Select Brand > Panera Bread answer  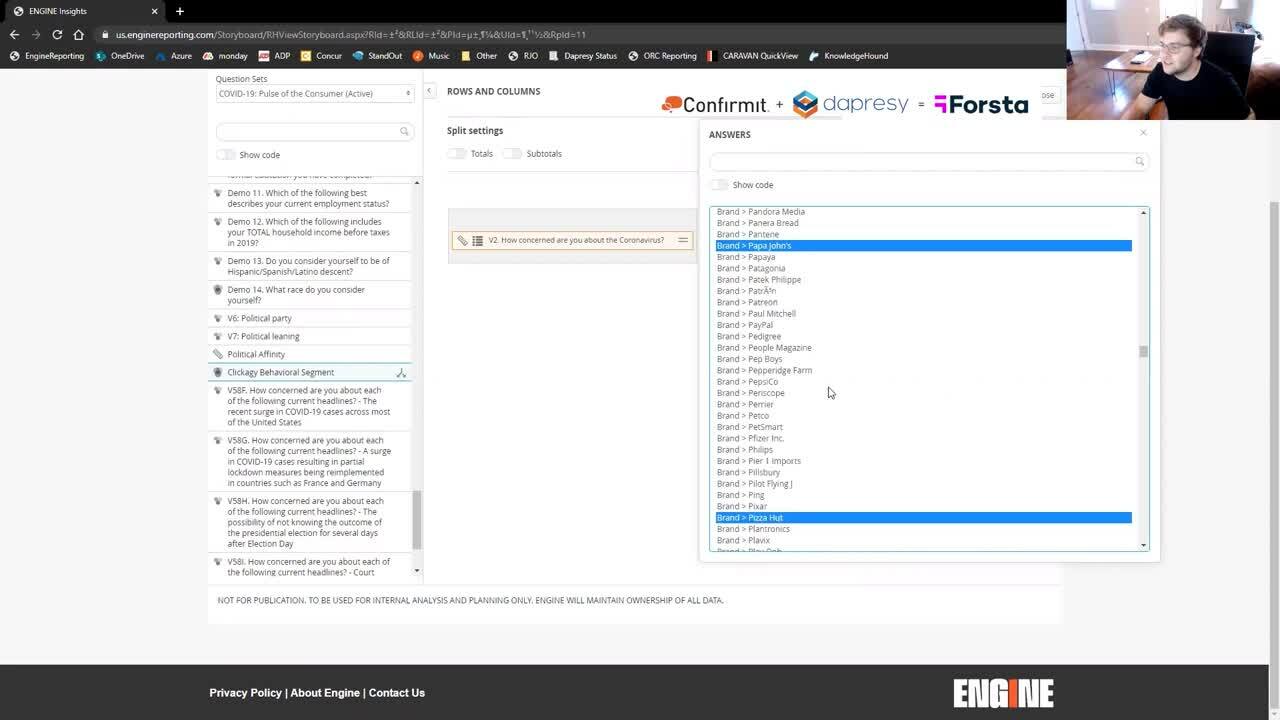[x=924, y=223]
